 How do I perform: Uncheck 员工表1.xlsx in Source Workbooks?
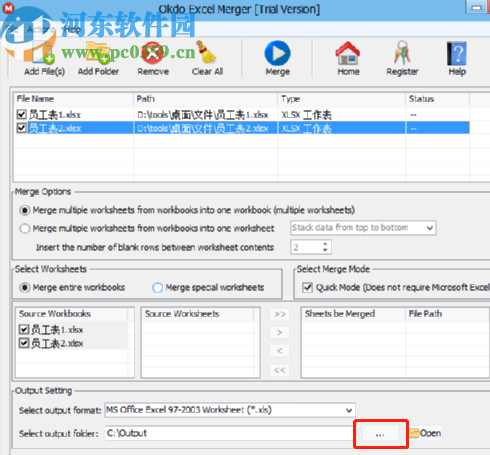pos(24,329)
